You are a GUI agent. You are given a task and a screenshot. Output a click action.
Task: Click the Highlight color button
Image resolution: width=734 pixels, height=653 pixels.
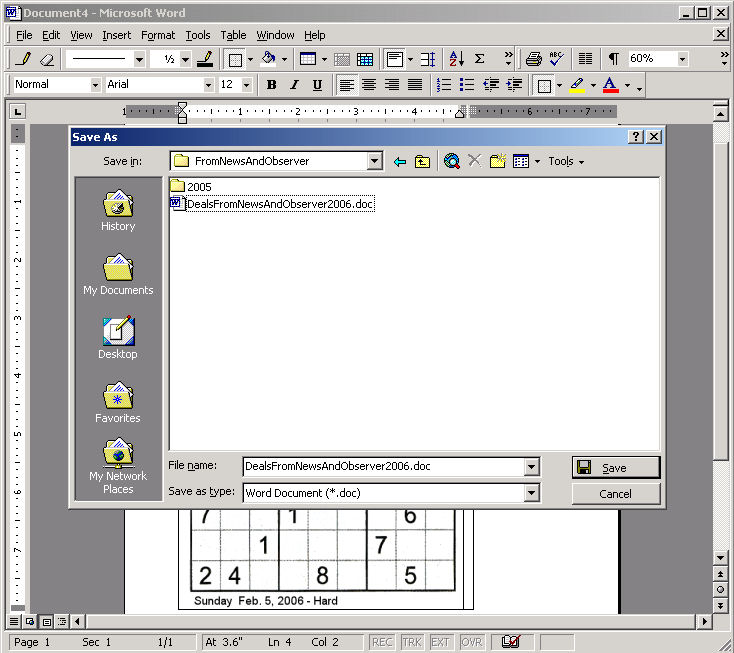point(577,85)
